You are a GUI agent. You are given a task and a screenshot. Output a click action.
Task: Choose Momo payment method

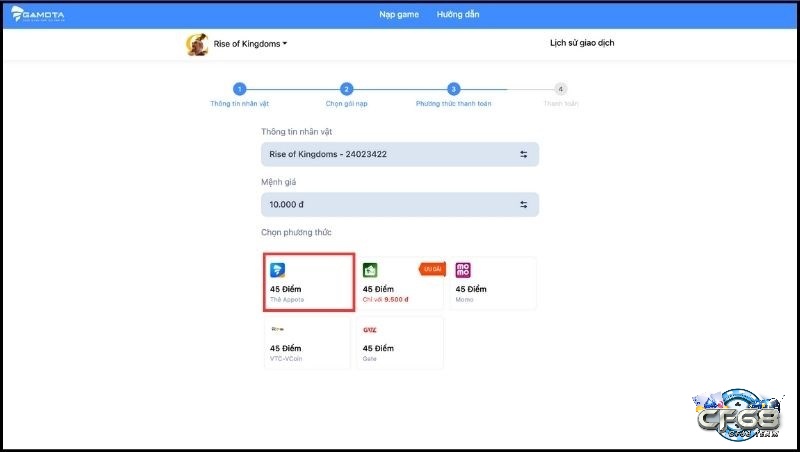pos(493,283)
